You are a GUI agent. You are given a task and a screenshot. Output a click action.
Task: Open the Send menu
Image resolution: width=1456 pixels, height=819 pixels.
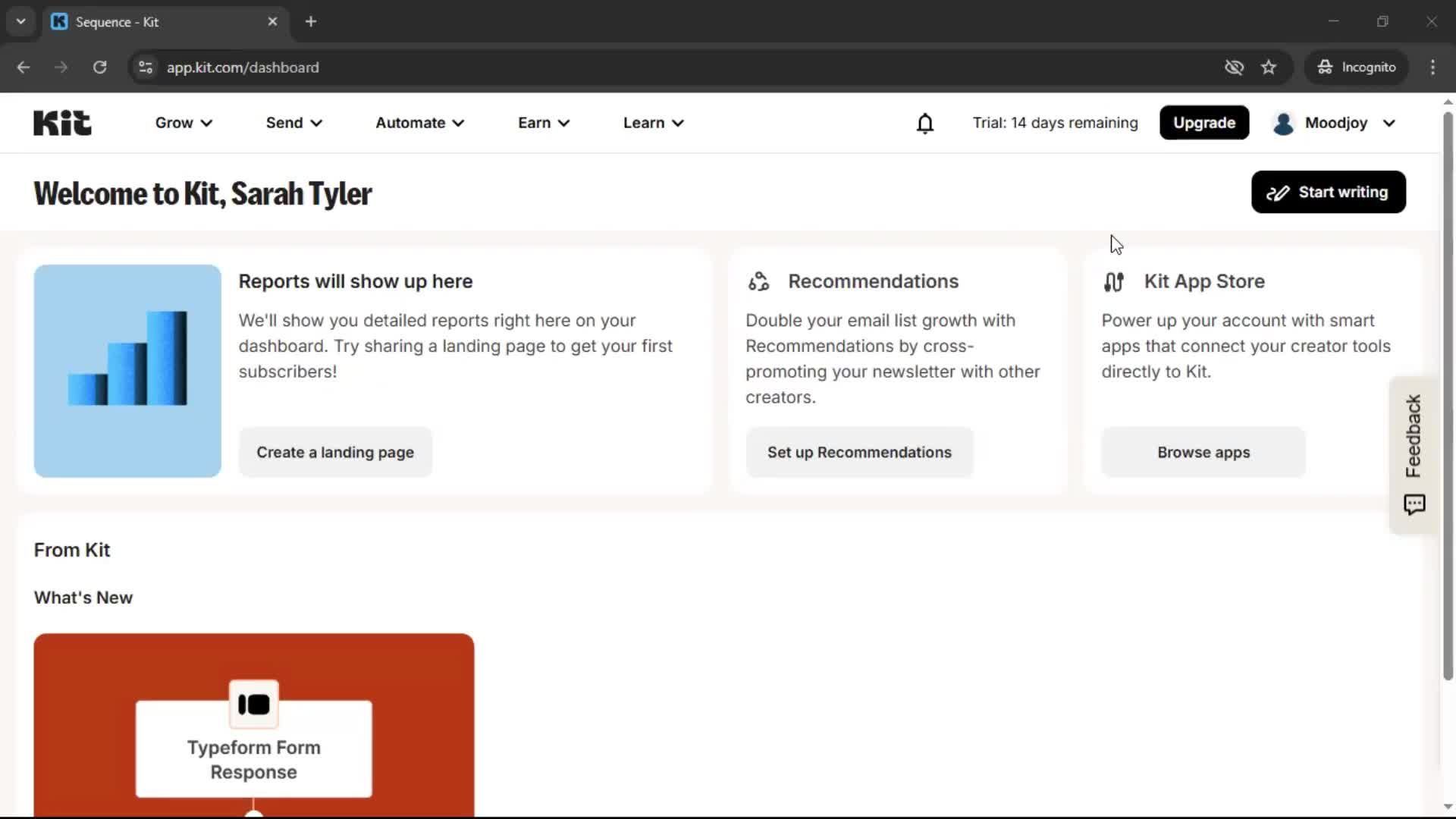tap(293, 123)
